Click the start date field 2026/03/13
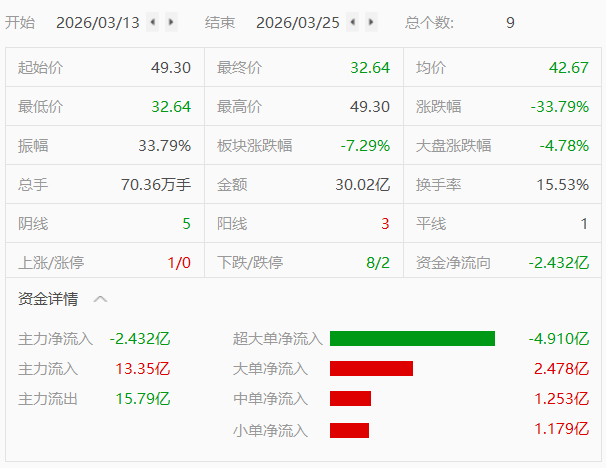606x468 pixels. click(x=97, y=23)
